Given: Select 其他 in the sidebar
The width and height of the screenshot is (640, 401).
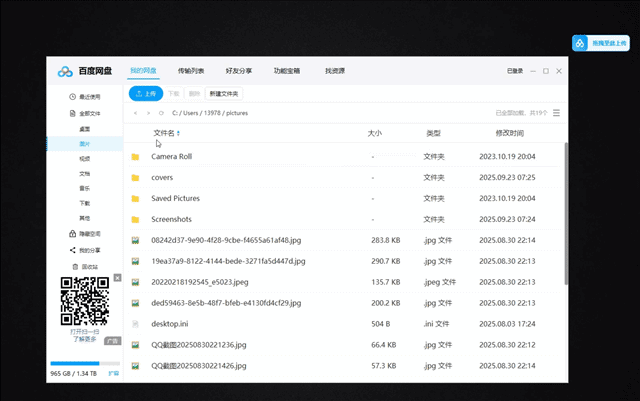Looking at the screenshot, I should tap(84, 218).
